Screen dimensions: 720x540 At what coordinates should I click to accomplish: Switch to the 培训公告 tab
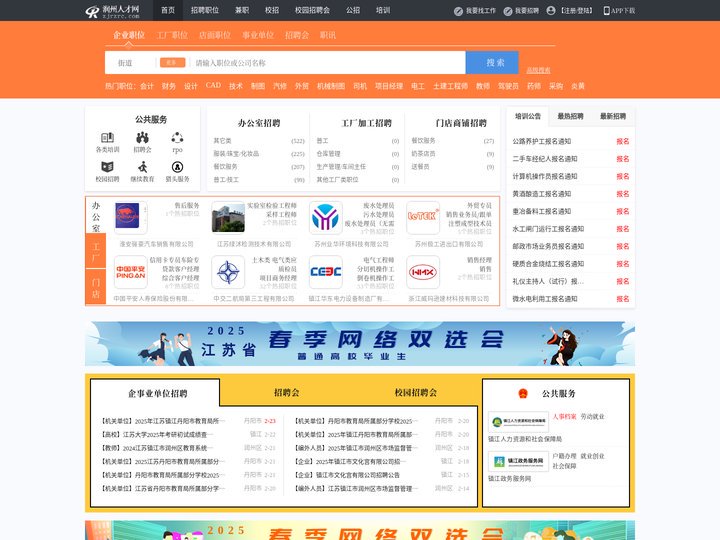pyautogui.click(x=528, y=116)
